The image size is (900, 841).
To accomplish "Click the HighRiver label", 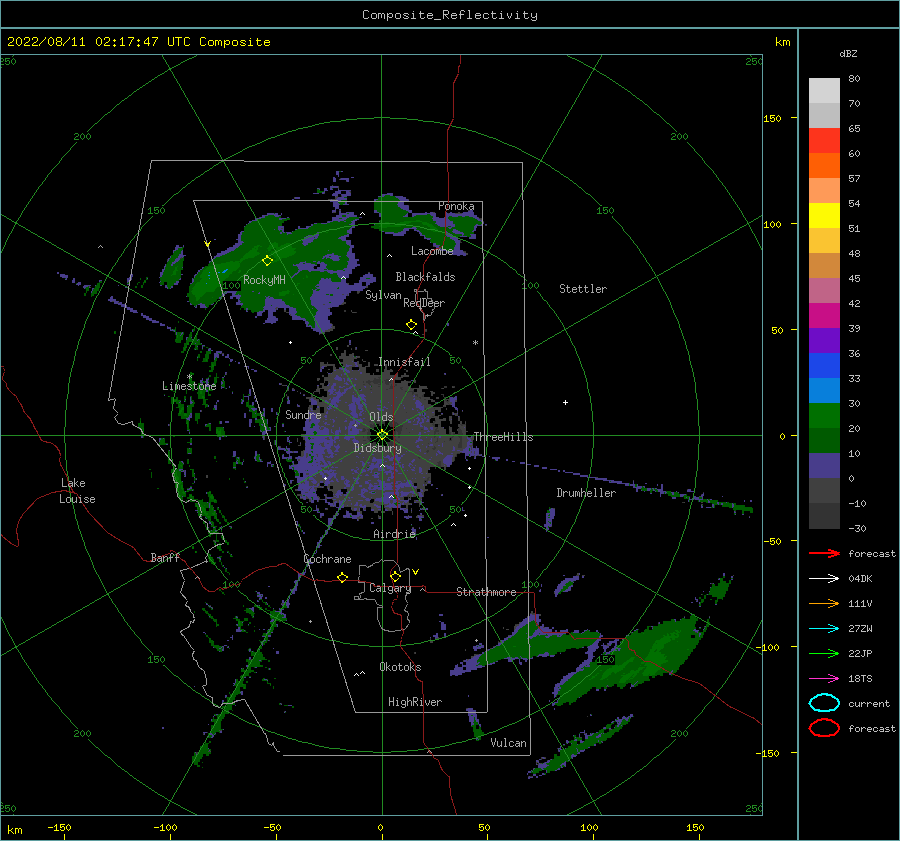I will tap(415, 702).
